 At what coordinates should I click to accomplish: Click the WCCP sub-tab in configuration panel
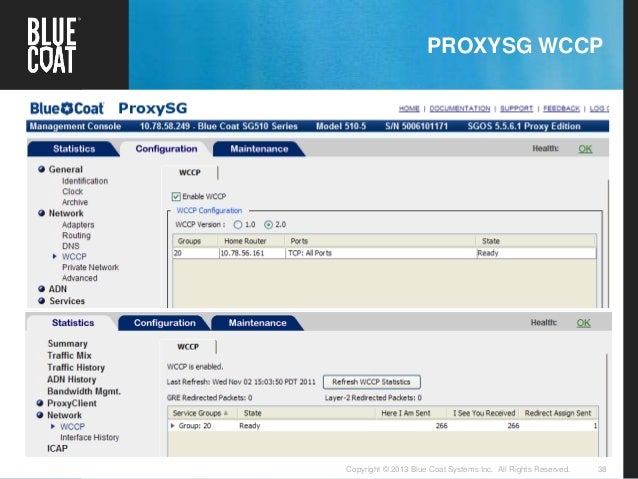click(x=190, y=173)
